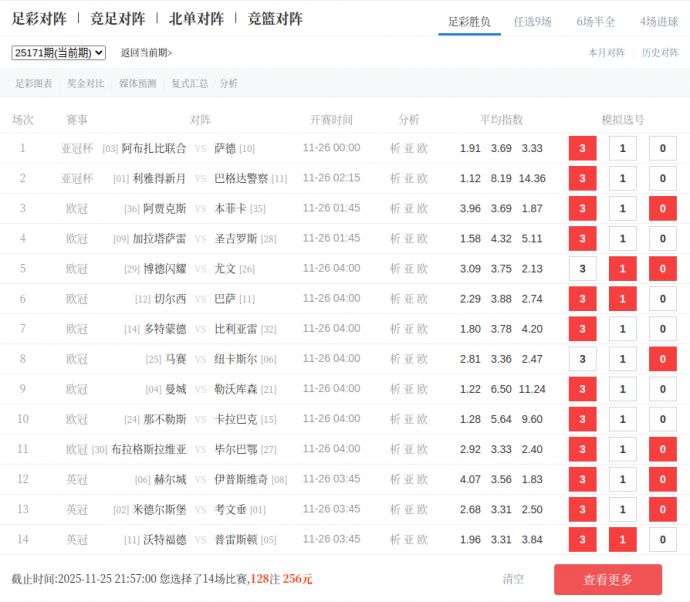
Task: Toggle the 3 pick for match 5 博德闪耀
Action: [x=582, y=269]
